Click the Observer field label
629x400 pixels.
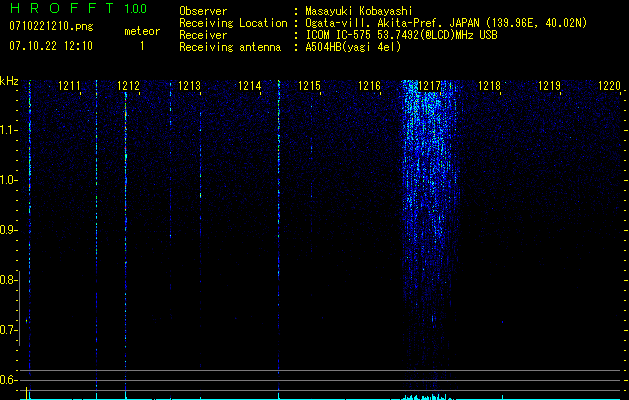[203, 11]
